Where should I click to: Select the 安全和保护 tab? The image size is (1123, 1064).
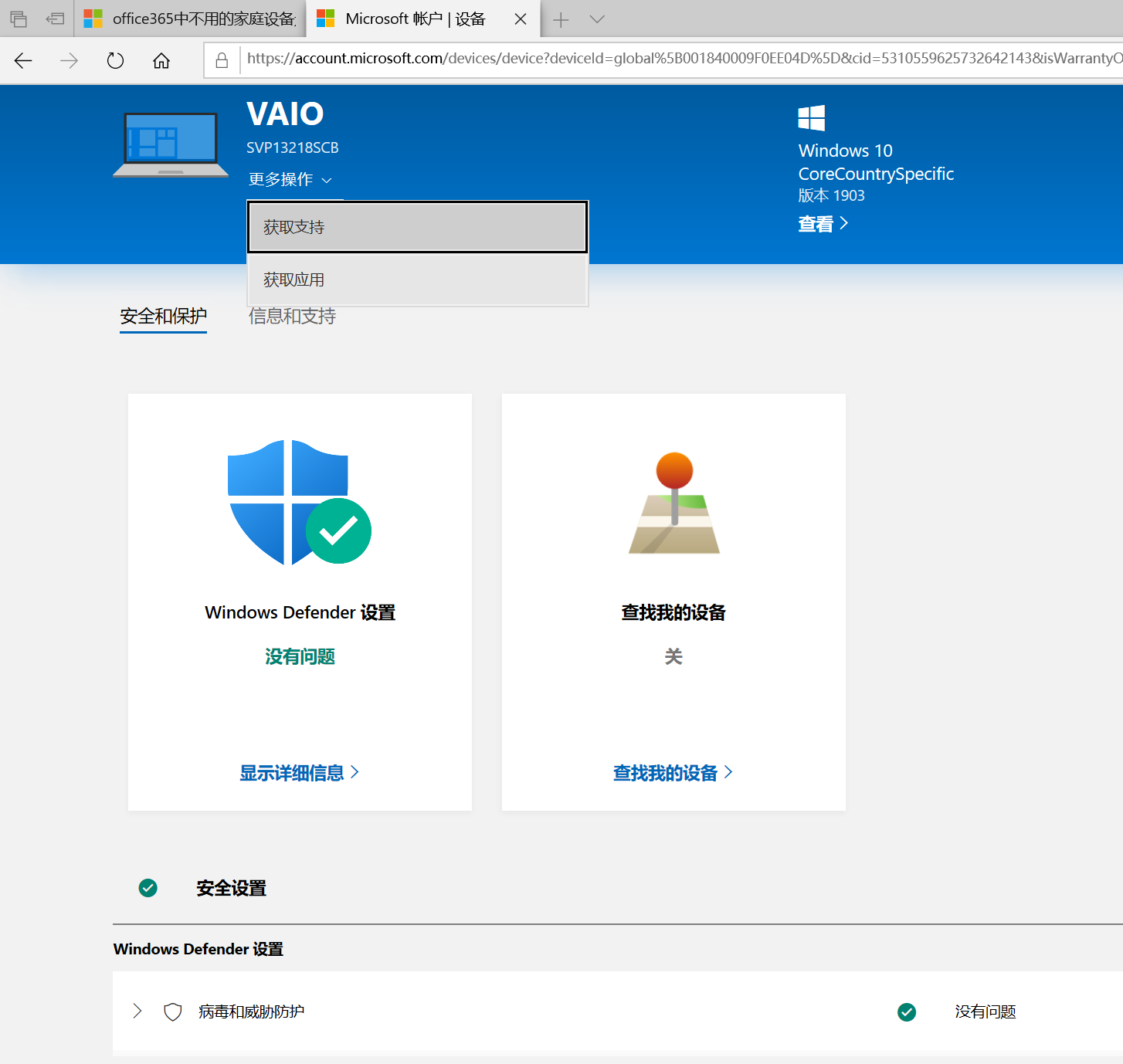(163, 317)
